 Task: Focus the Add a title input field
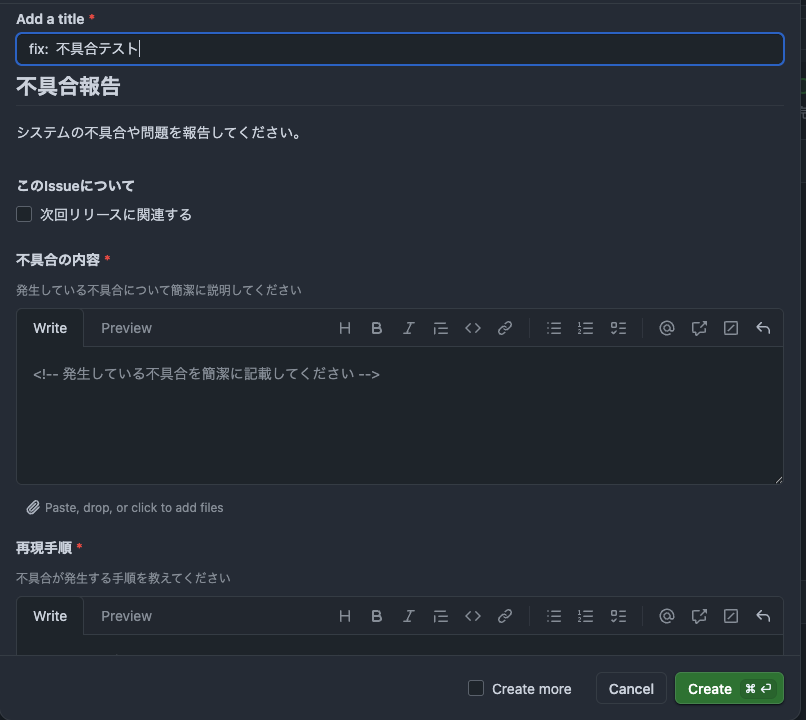400,49
